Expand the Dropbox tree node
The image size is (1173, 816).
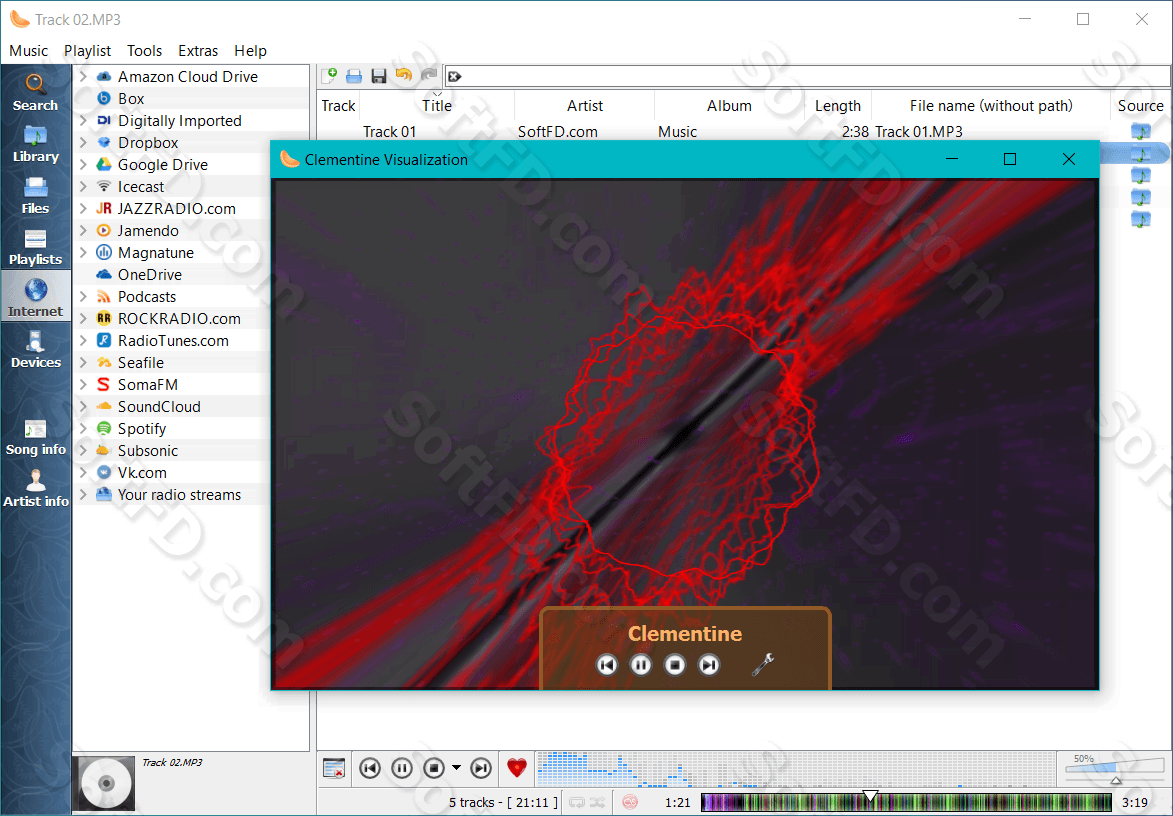click(84, 142)
